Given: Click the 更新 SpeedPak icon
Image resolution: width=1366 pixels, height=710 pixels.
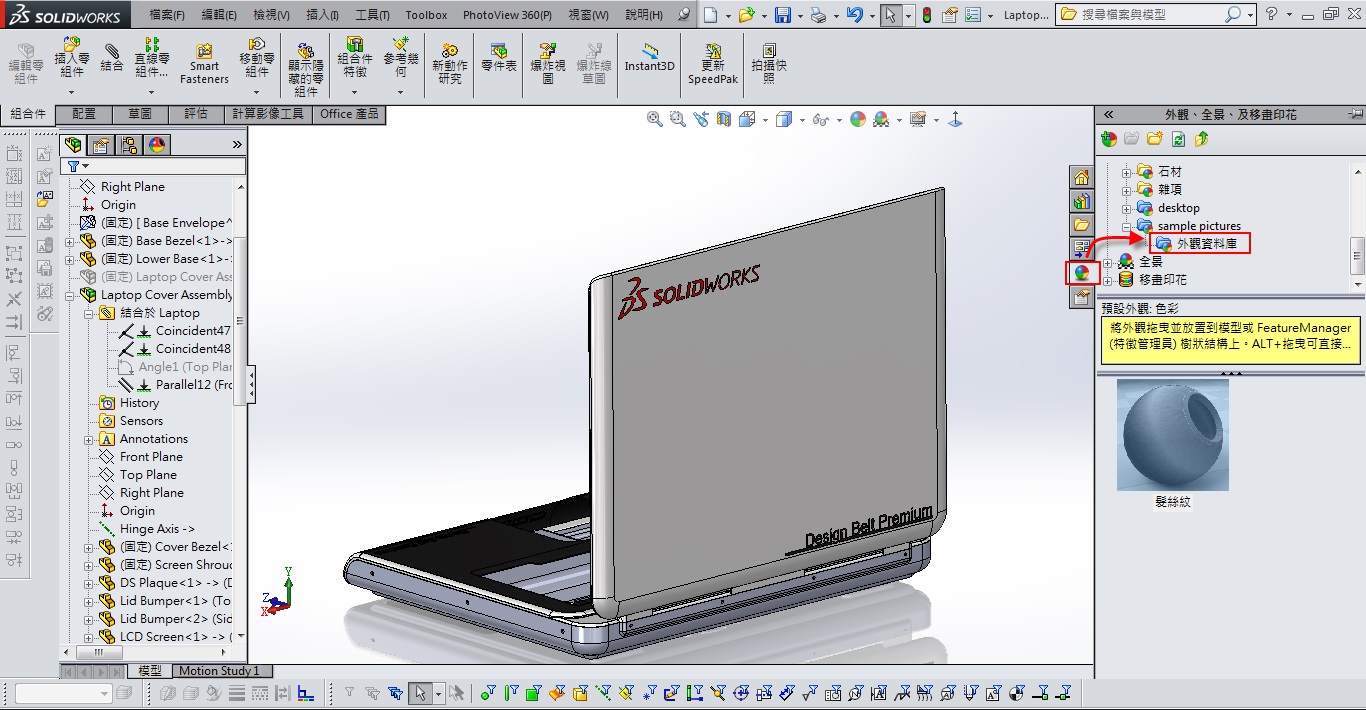Looking at the screenshot, I should tap(712, 62).
